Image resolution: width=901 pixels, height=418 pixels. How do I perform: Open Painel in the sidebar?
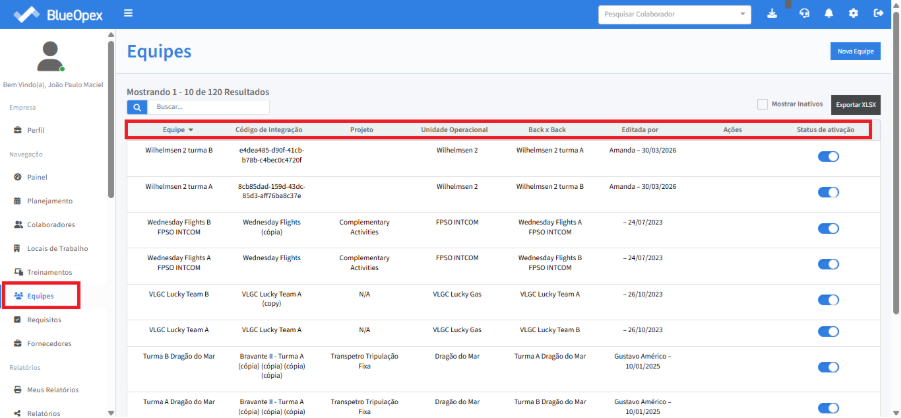coord(37,177)
